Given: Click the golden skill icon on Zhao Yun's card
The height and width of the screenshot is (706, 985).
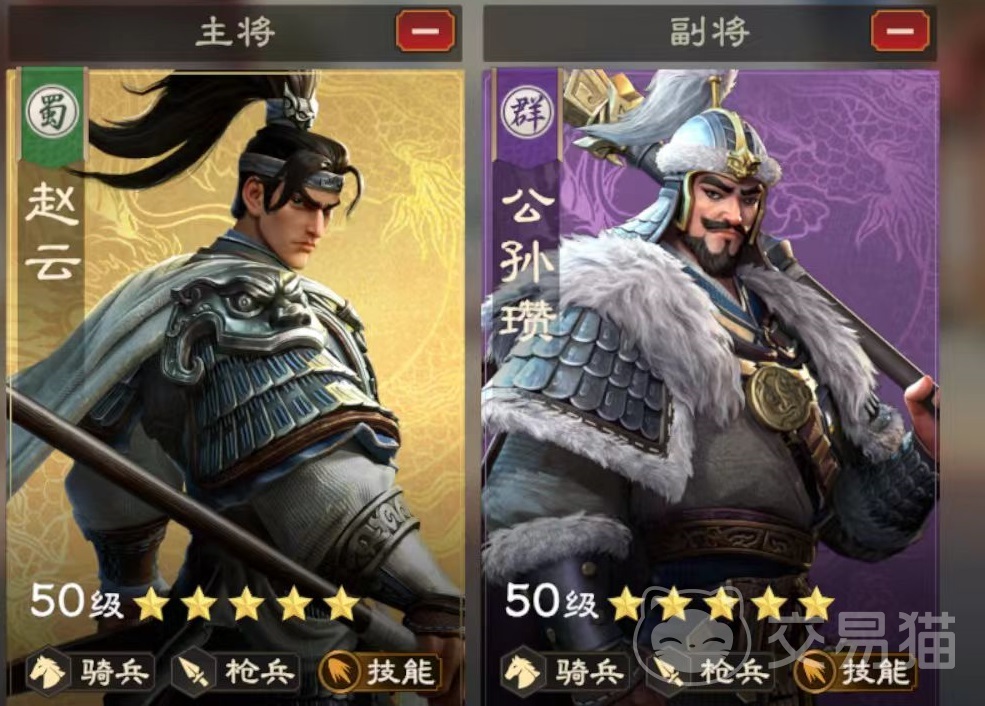Looking at the screenshot, I should tap(340, 673).
